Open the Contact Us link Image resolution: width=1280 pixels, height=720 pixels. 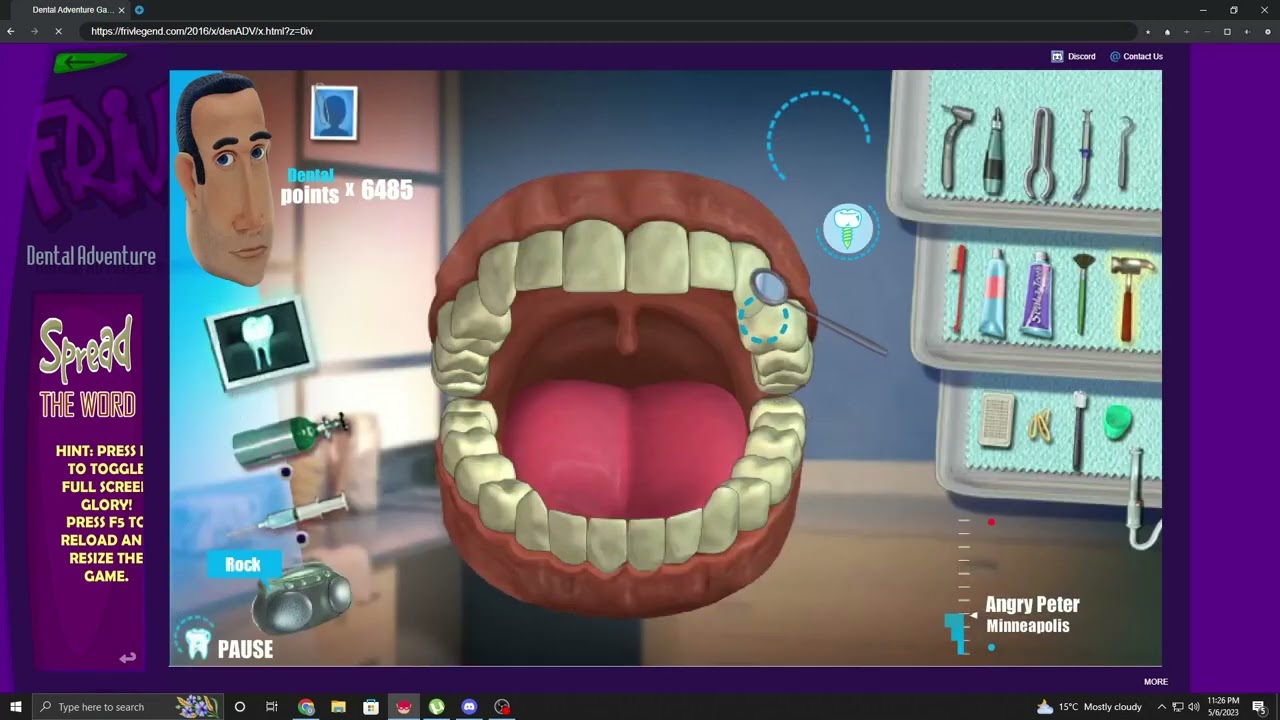pyautogui.click(x=1136, y=57)
